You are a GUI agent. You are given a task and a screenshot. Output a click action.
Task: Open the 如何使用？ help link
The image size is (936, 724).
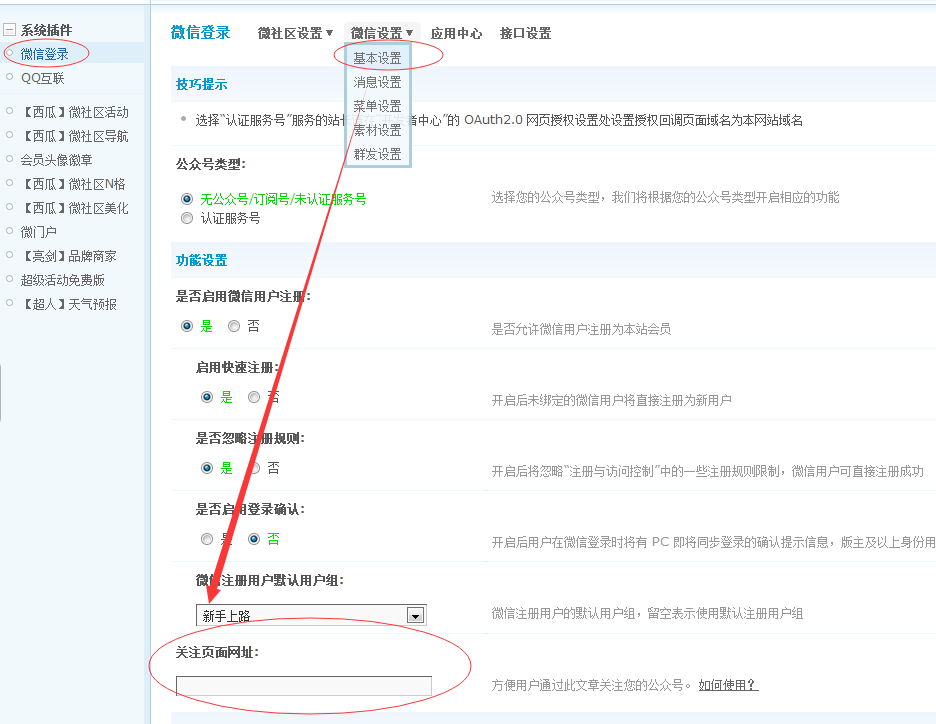(x=728, y=685)
